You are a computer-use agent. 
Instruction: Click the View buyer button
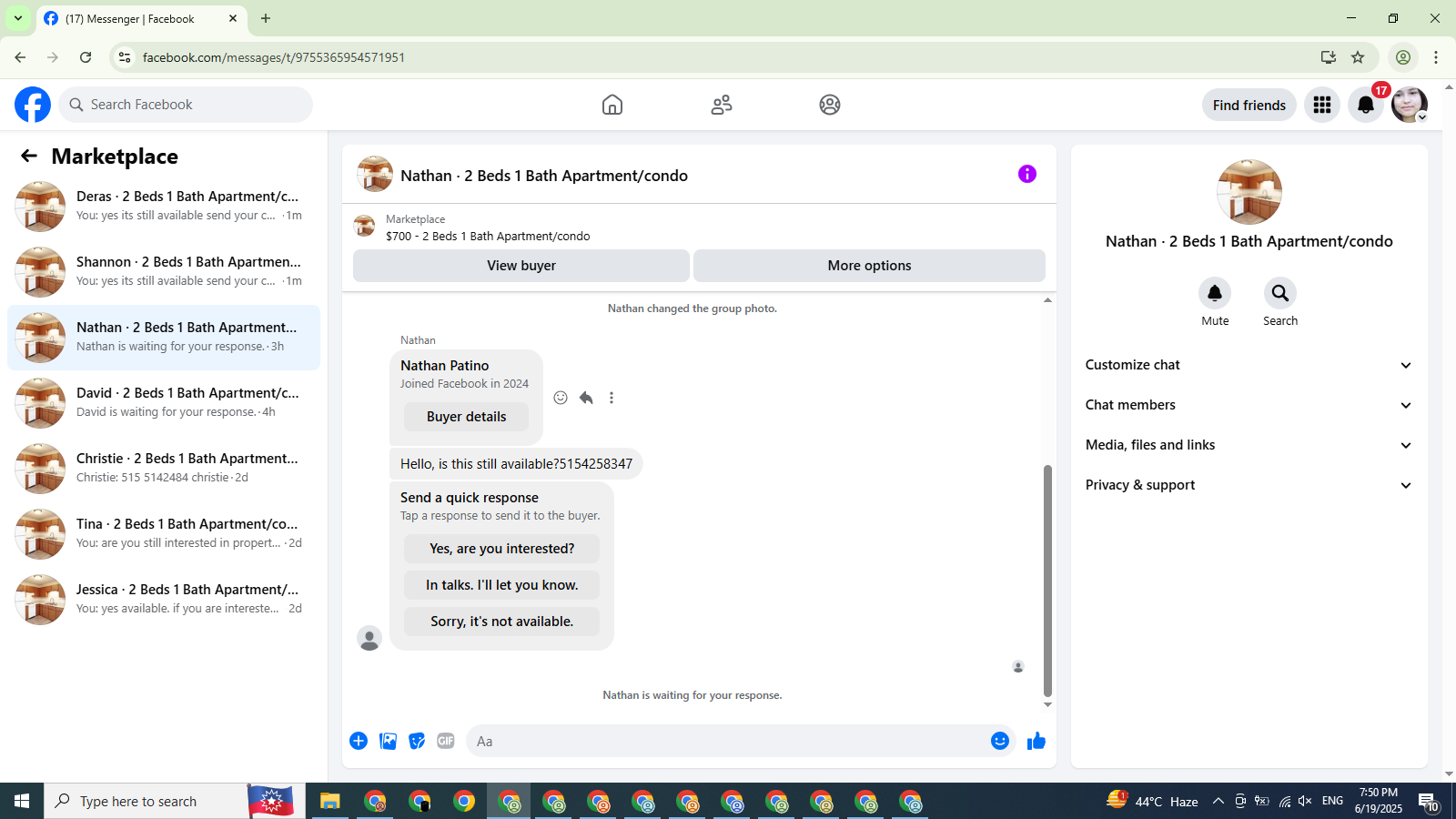tap(521, 266)
